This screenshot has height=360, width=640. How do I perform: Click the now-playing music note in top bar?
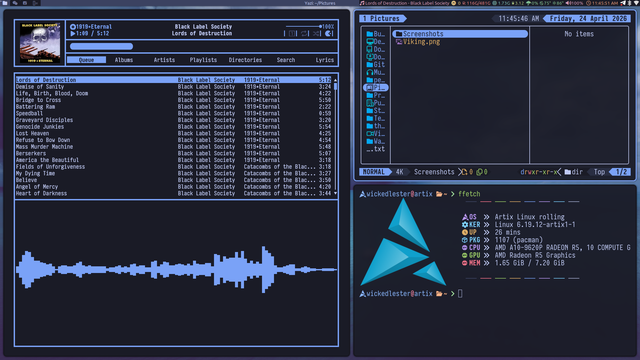point(362,3)
